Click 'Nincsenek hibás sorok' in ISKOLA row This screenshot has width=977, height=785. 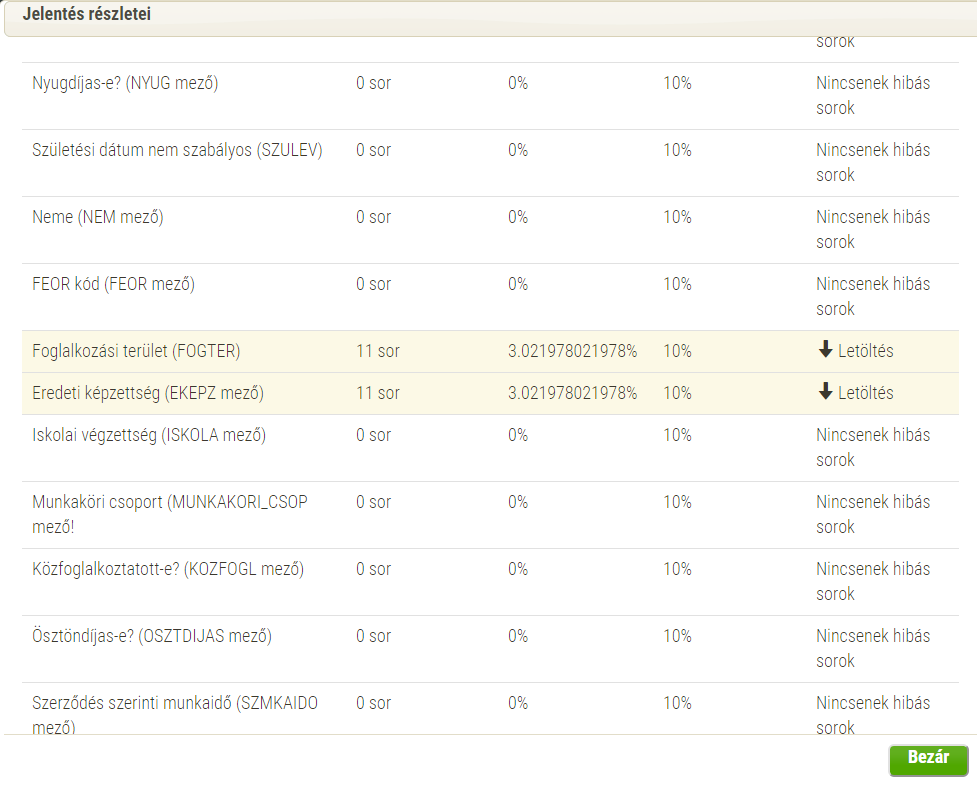click(x=873, y=447)
